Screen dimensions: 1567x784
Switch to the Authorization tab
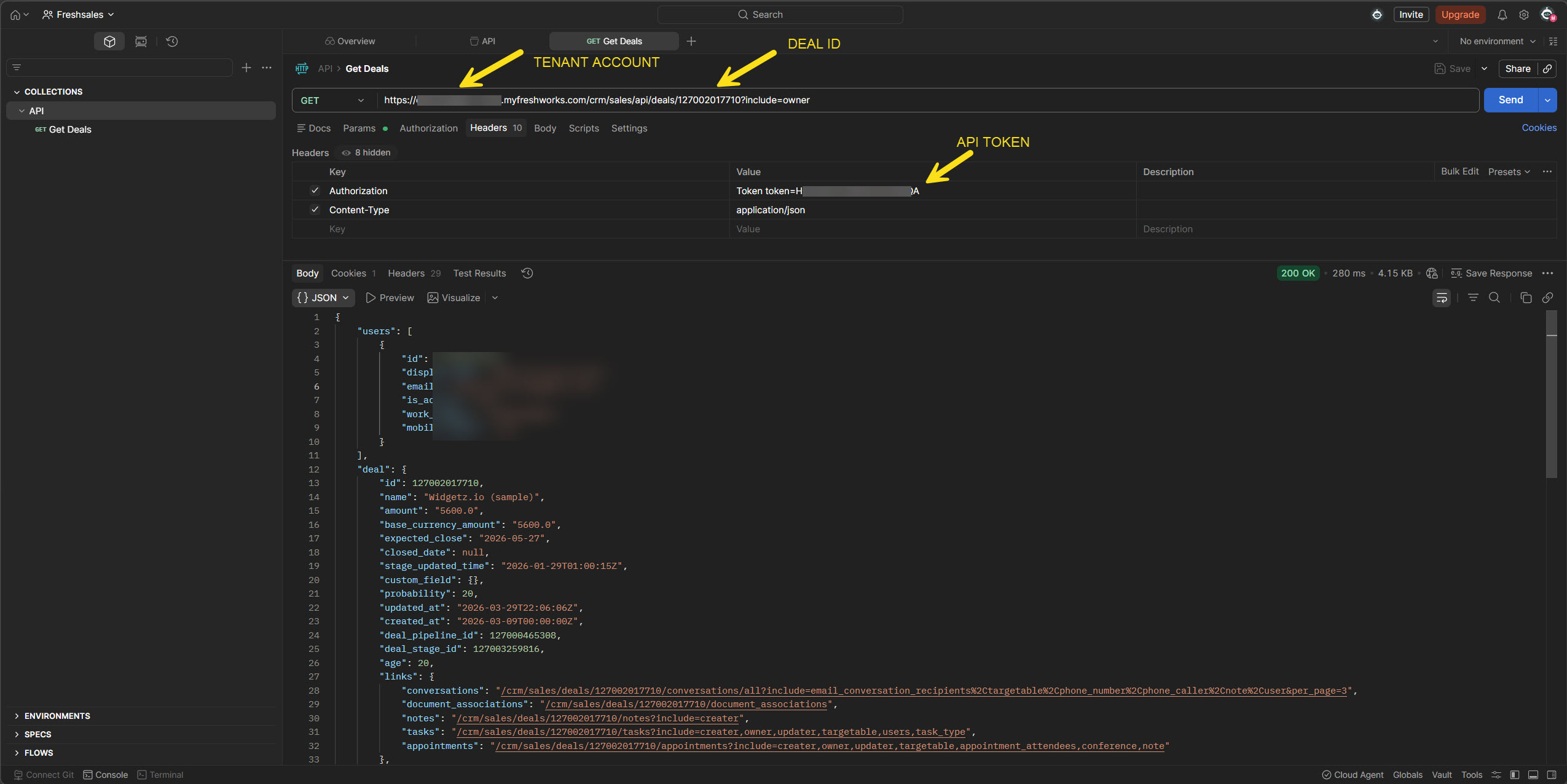tap(428, 128)
